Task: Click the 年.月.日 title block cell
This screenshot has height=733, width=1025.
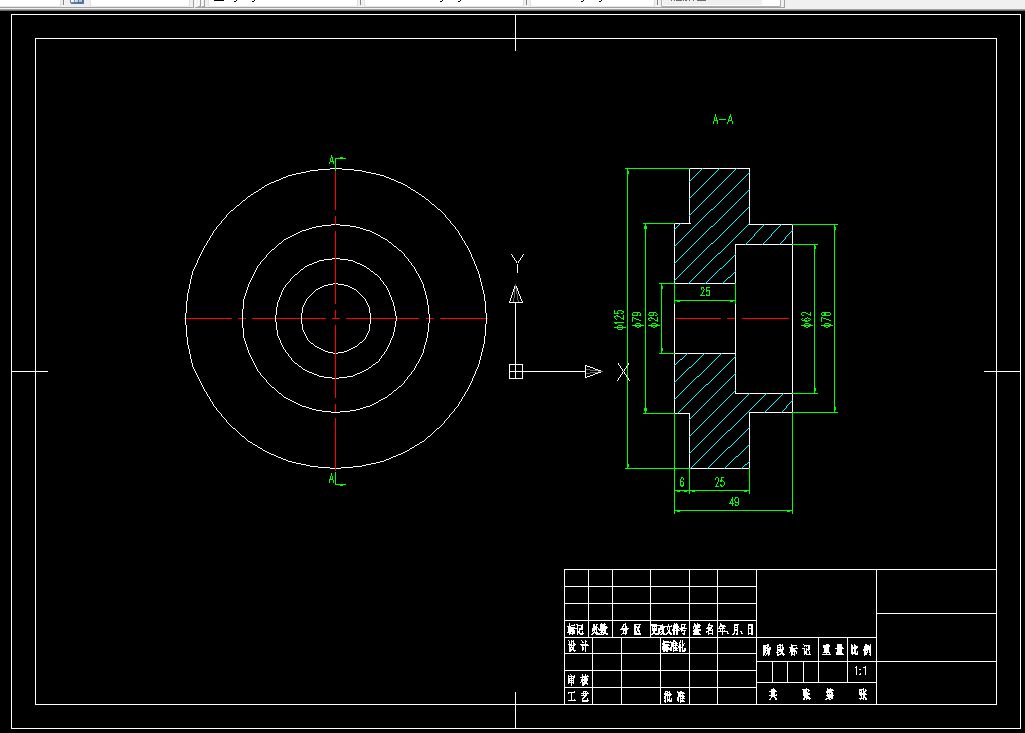Action: tap(737, 629)
